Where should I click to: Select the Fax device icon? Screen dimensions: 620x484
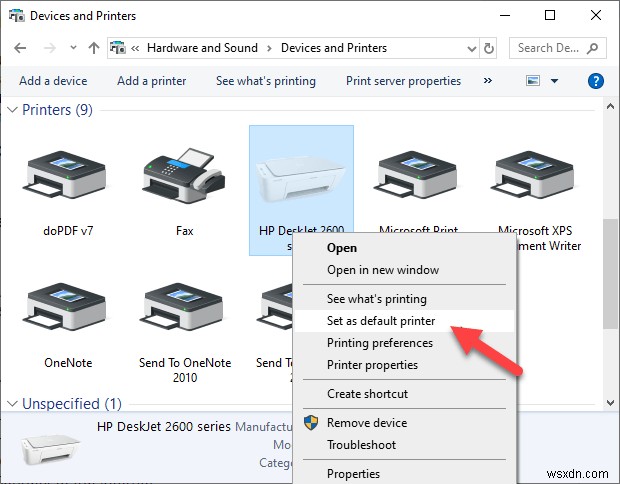click(184, 176)
